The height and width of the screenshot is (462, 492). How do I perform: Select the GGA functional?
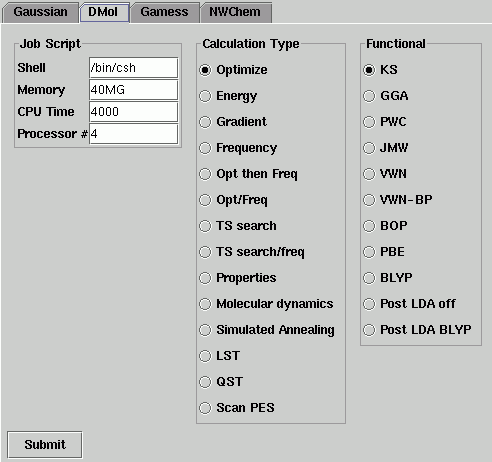(386, 96)
